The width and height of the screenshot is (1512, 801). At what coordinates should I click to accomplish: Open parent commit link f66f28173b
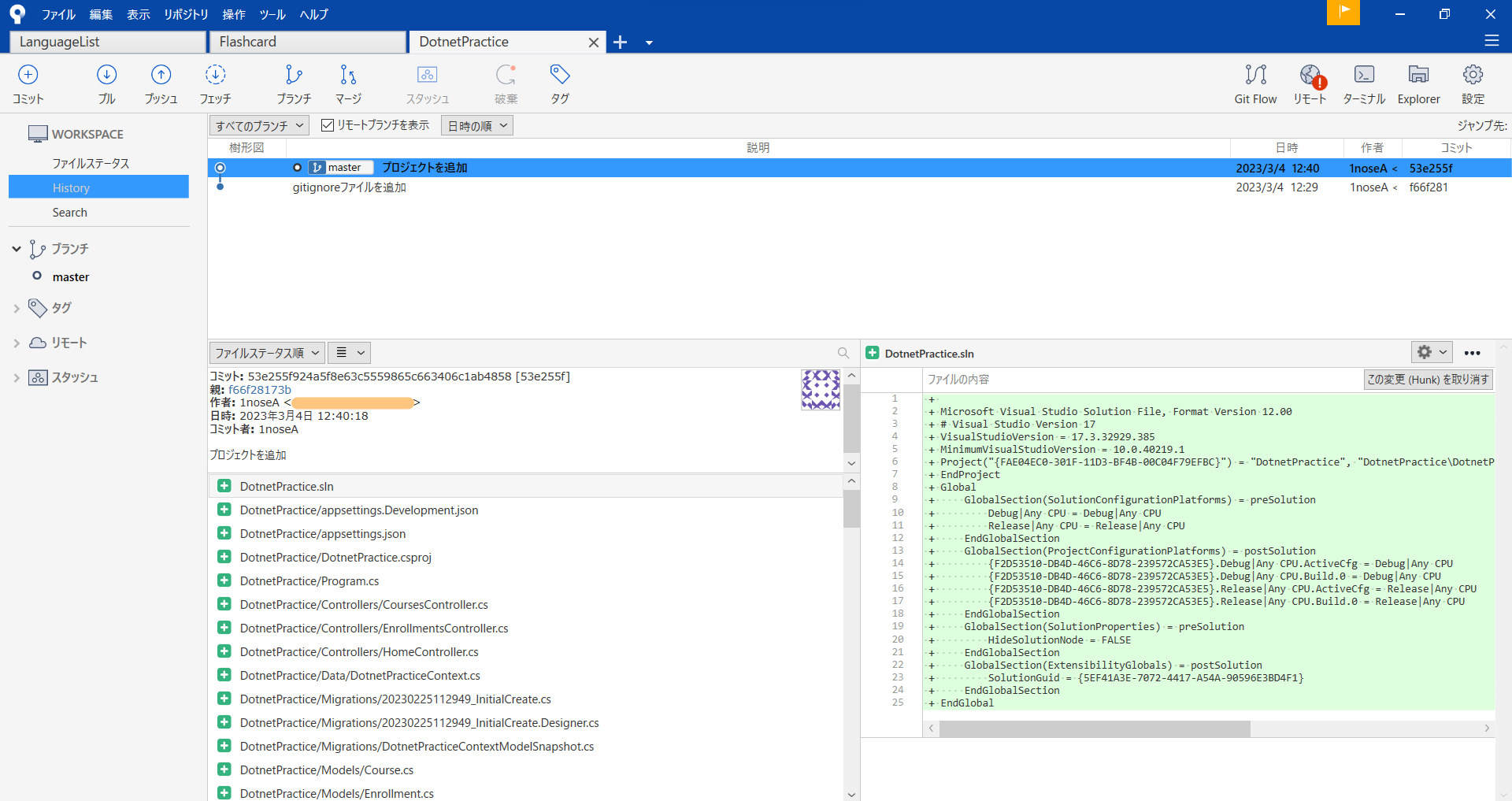coord(261,389)
